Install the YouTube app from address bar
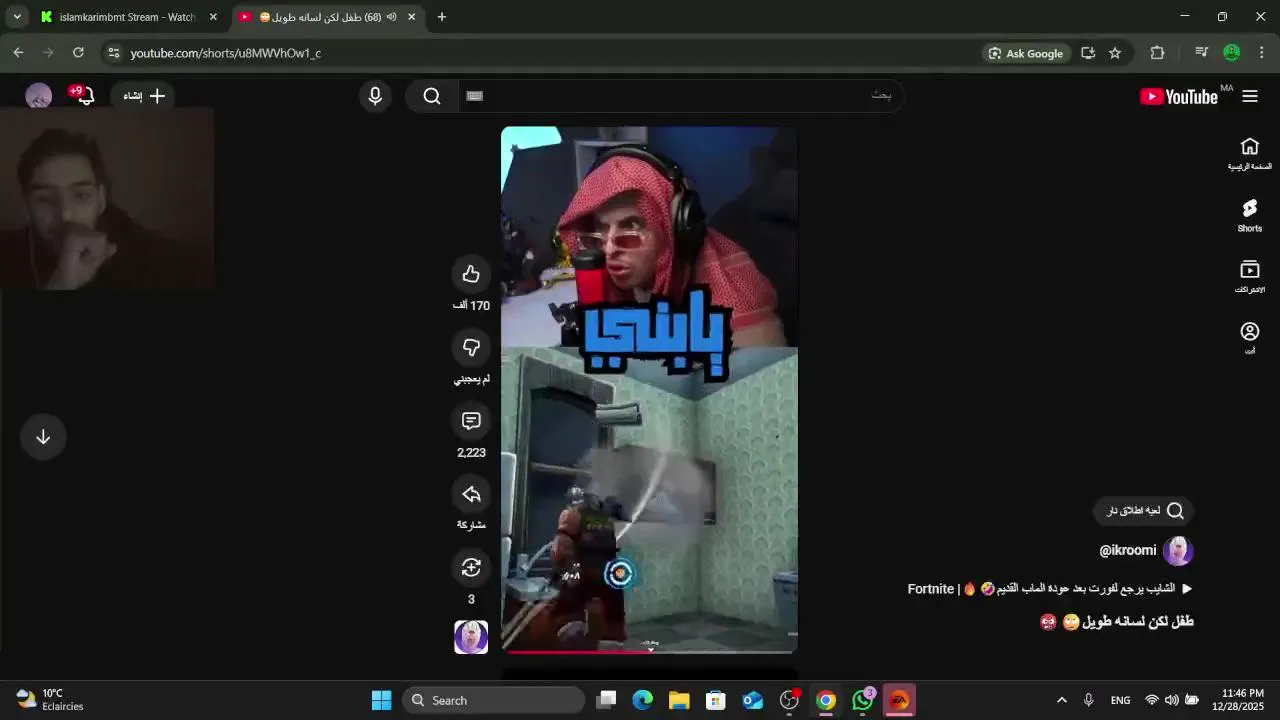 coord(1088,53)
